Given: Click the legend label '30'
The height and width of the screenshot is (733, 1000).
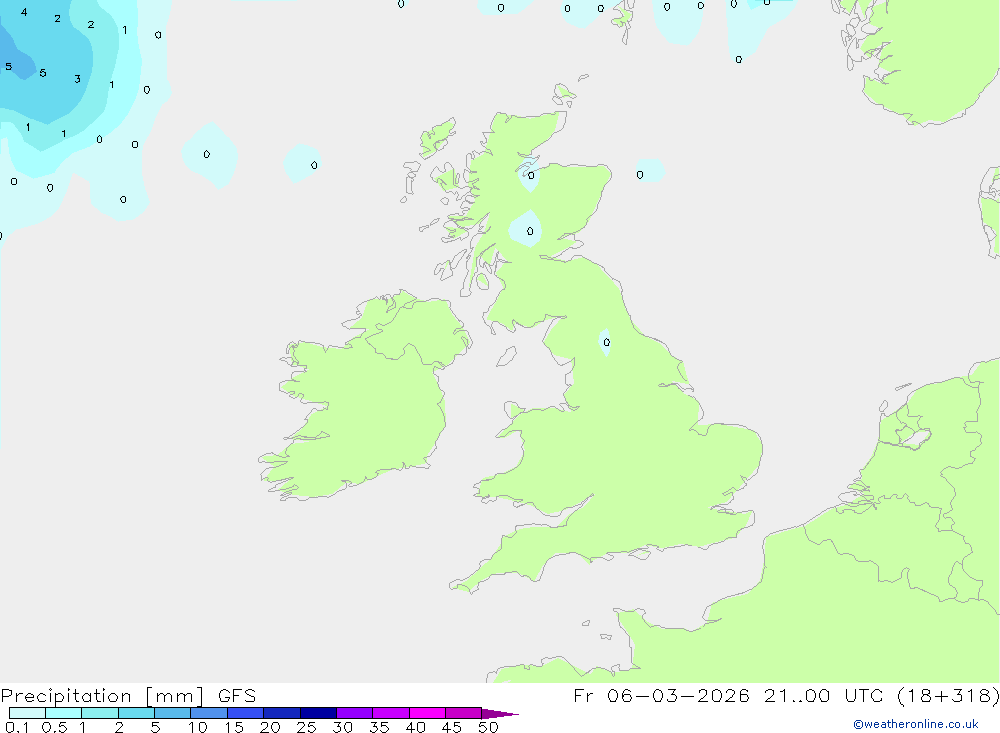Looking at the screenshot, I should (343, 727).
